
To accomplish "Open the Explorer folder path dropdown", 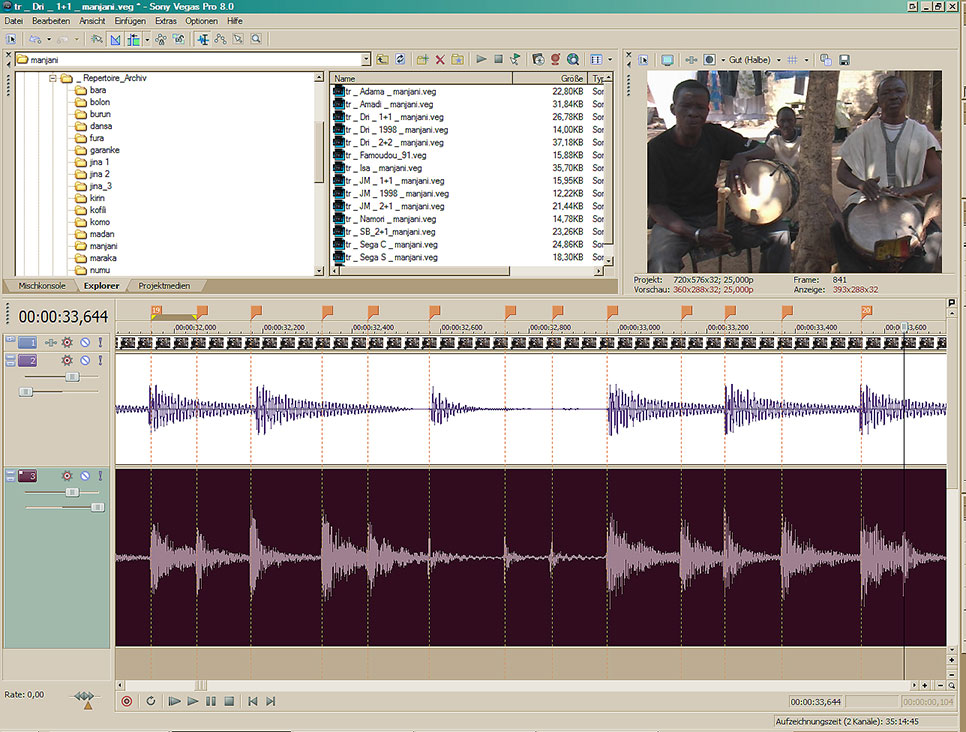I will click(366, 60).
